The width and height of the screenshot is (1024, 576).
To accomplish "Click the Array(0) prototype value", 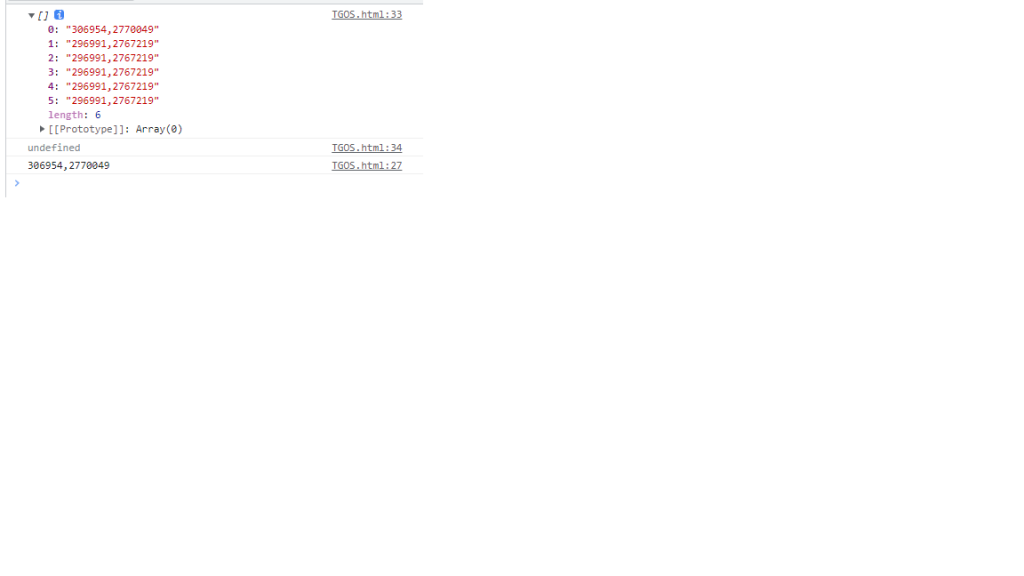I will [159, 129].
